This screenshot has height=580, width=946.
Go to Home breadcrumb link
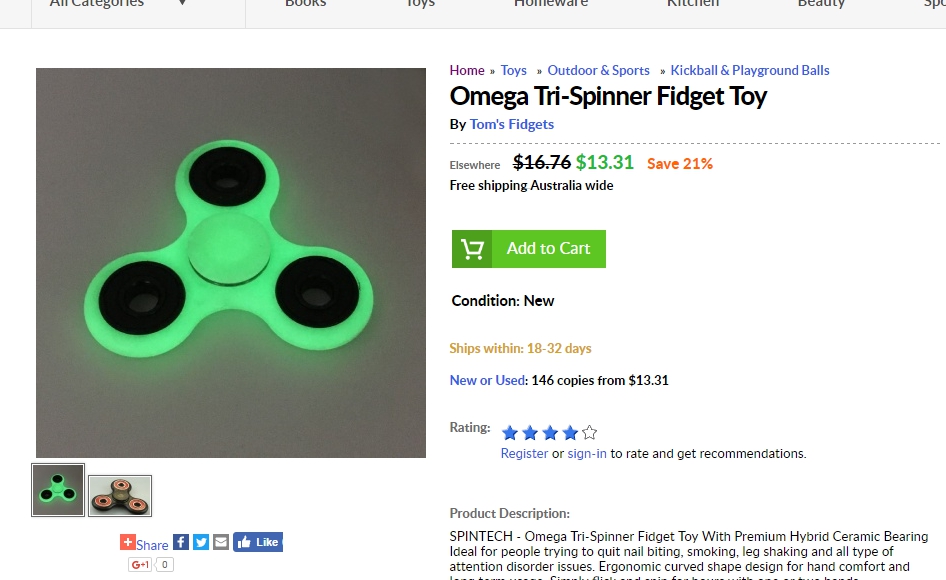[x=467, y=70]
